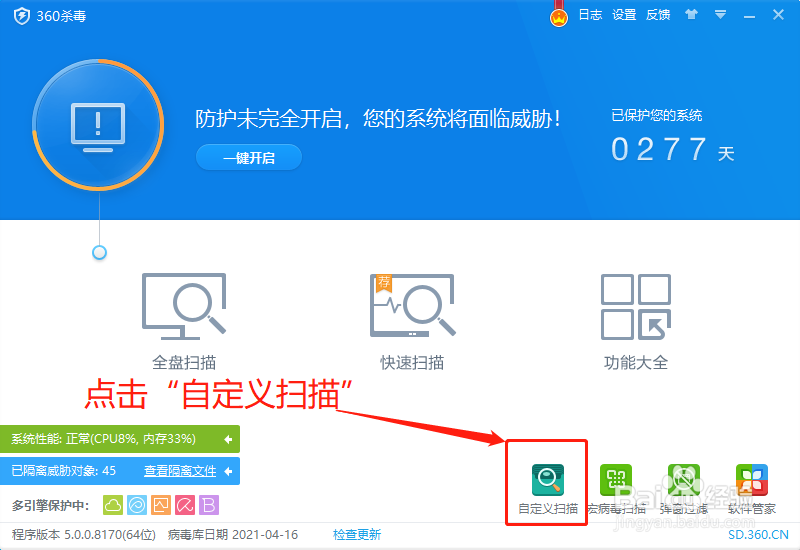Open 设置 settings

(624, 15)
